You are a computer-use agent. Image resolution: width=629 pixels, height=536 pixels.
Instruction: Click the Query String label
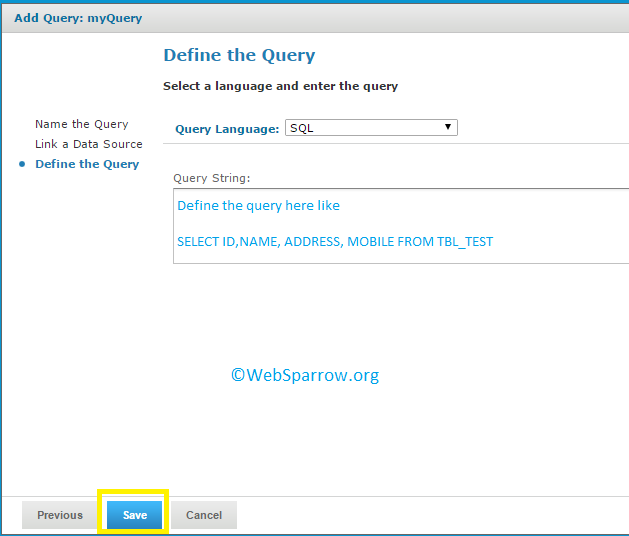point(211,178)
